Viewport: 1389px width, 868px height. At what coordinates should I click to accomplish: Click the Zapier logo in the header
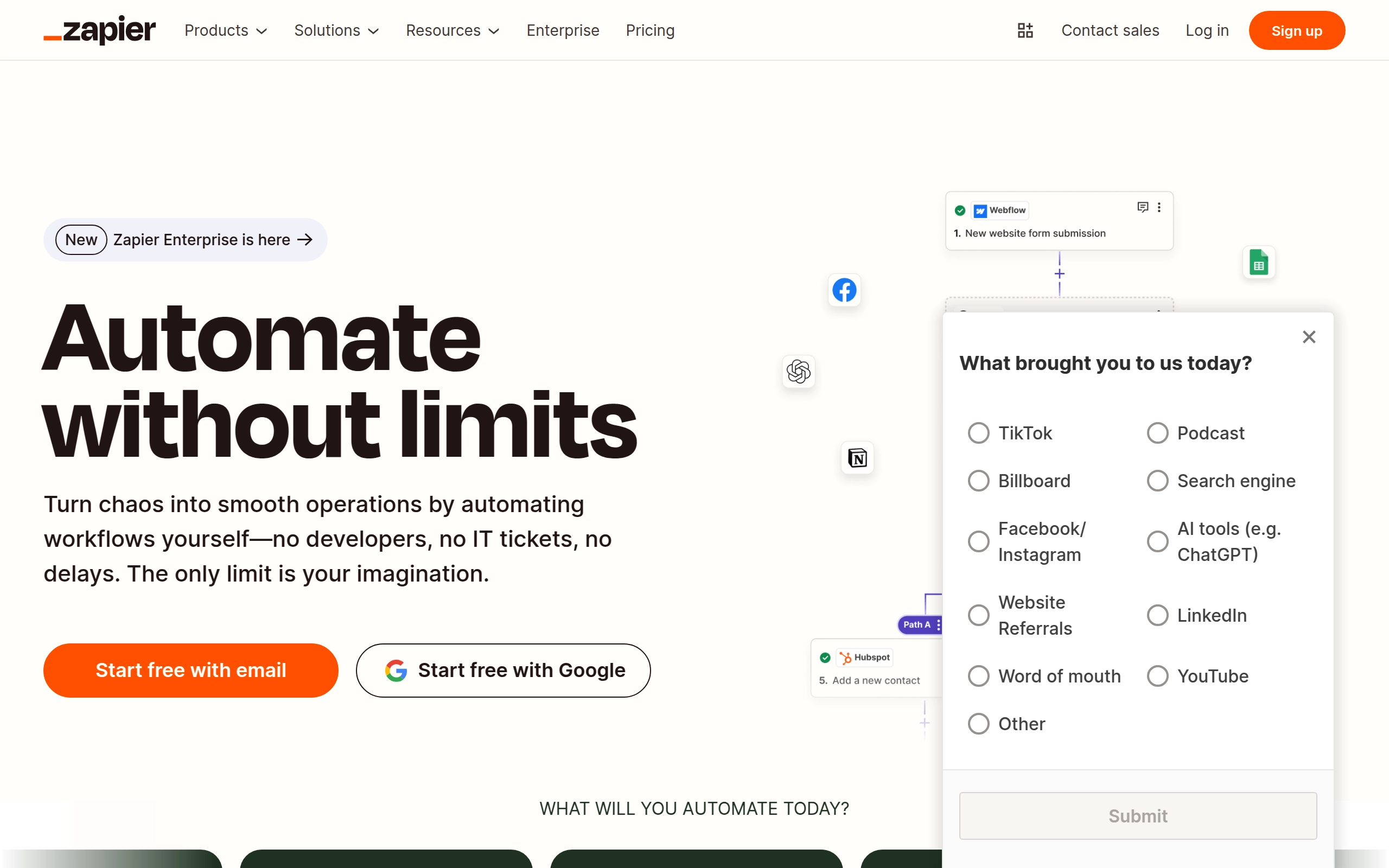(x=99, y=30)
